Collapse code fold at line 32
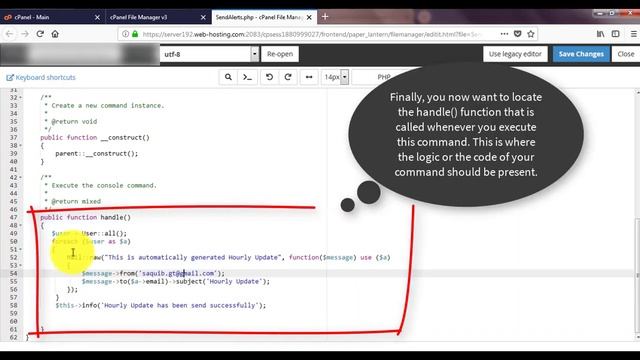 coord(20,98)
